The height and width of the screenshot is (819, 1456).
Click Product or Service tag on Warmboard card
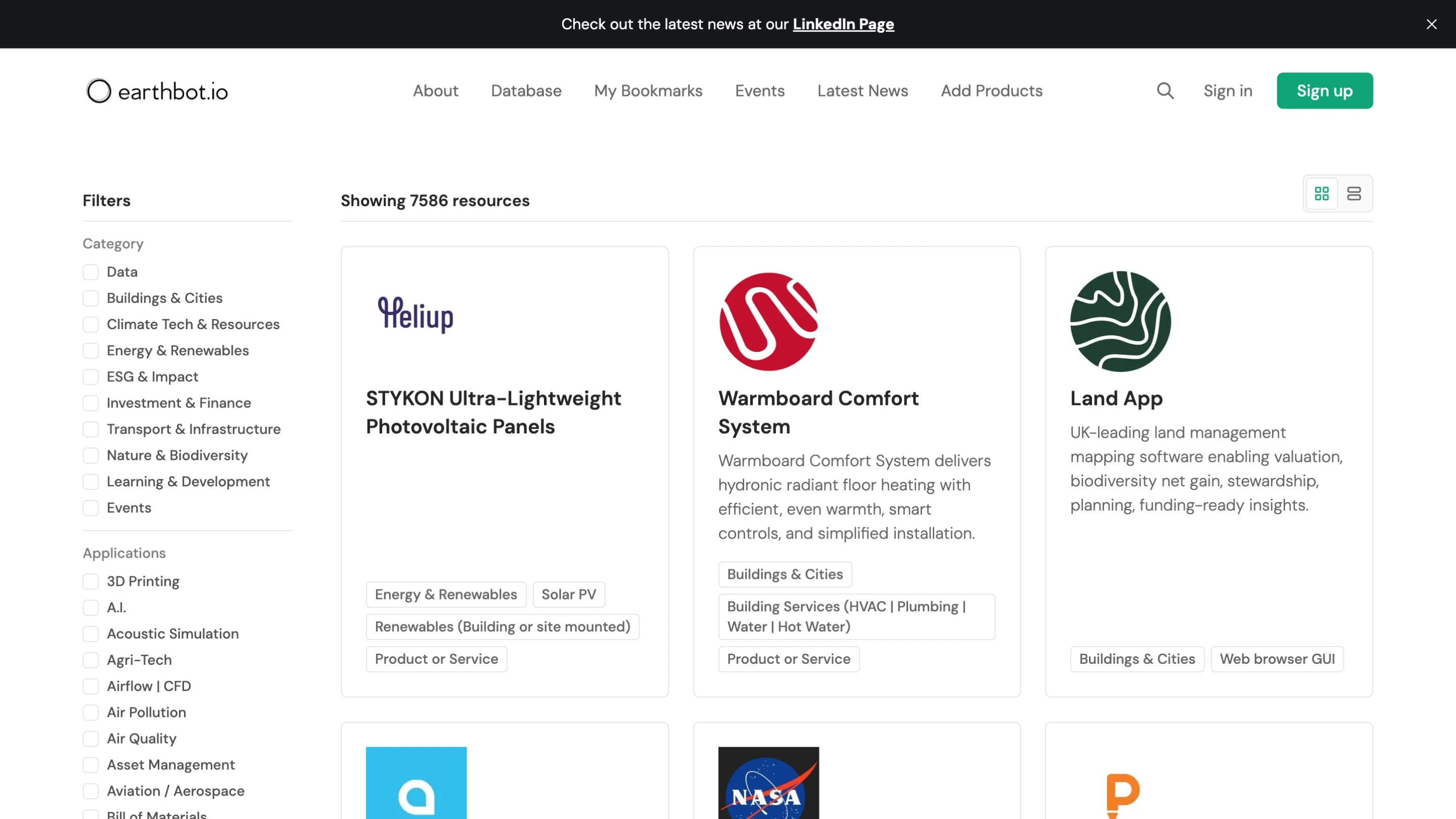(789, 659)
